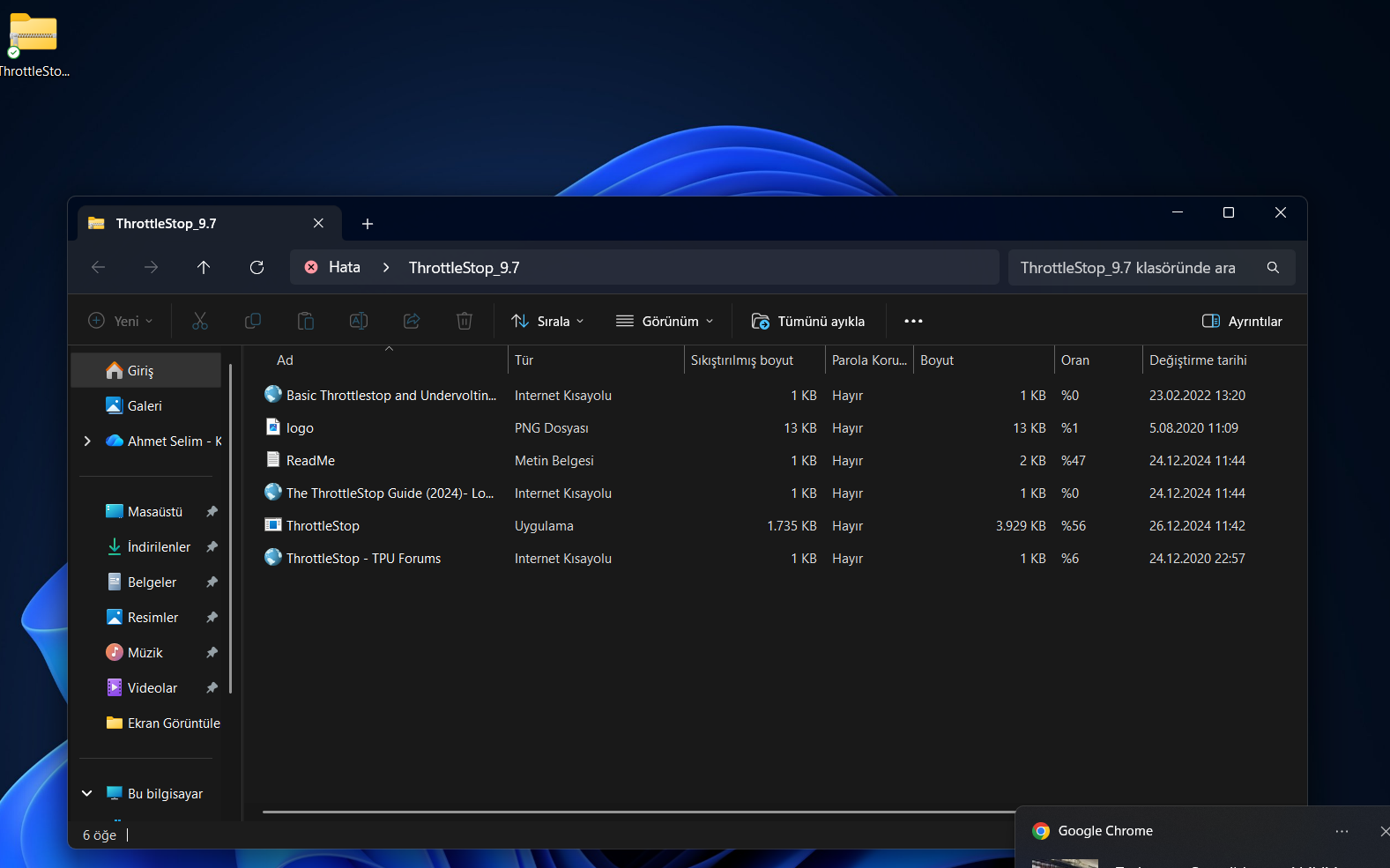
Task: Sort by the Boyut column header
Action: coord(984,360)
